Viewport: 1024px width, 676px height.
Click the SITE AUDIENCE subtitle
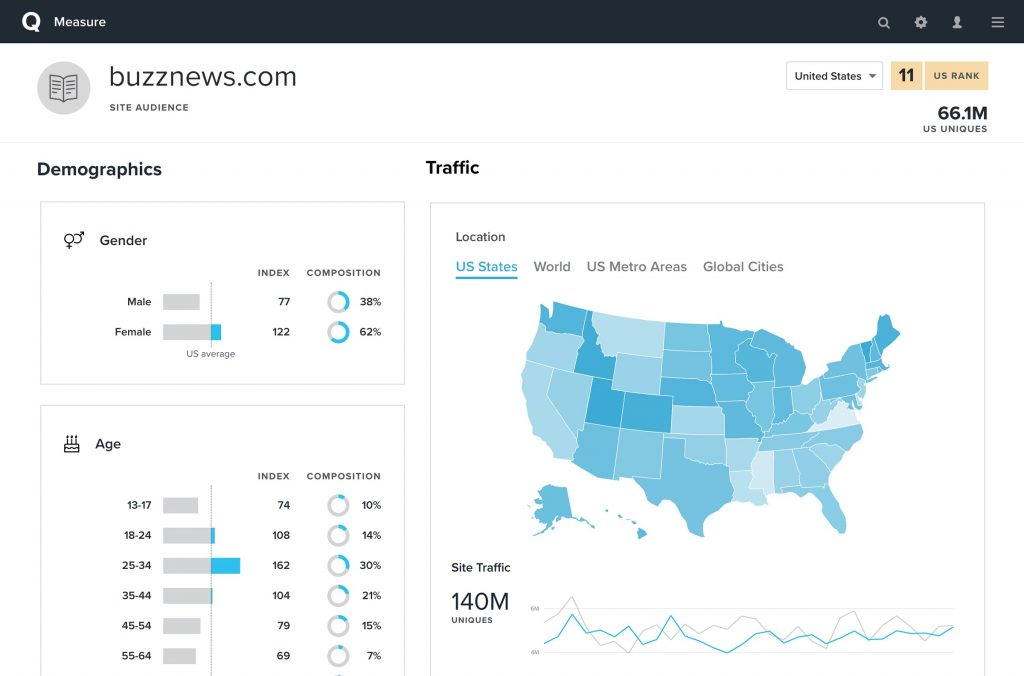[149, 107]
